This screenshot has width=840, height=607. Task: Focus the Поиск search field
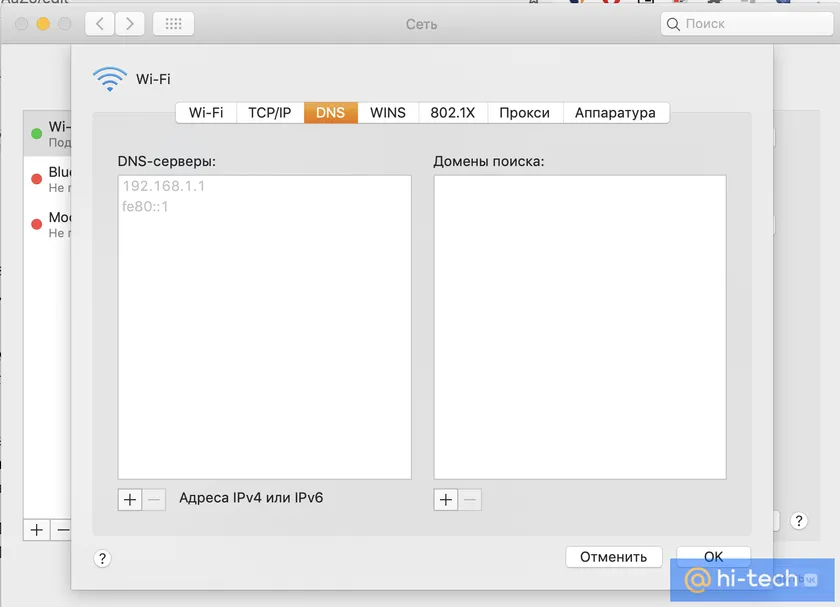747,24
